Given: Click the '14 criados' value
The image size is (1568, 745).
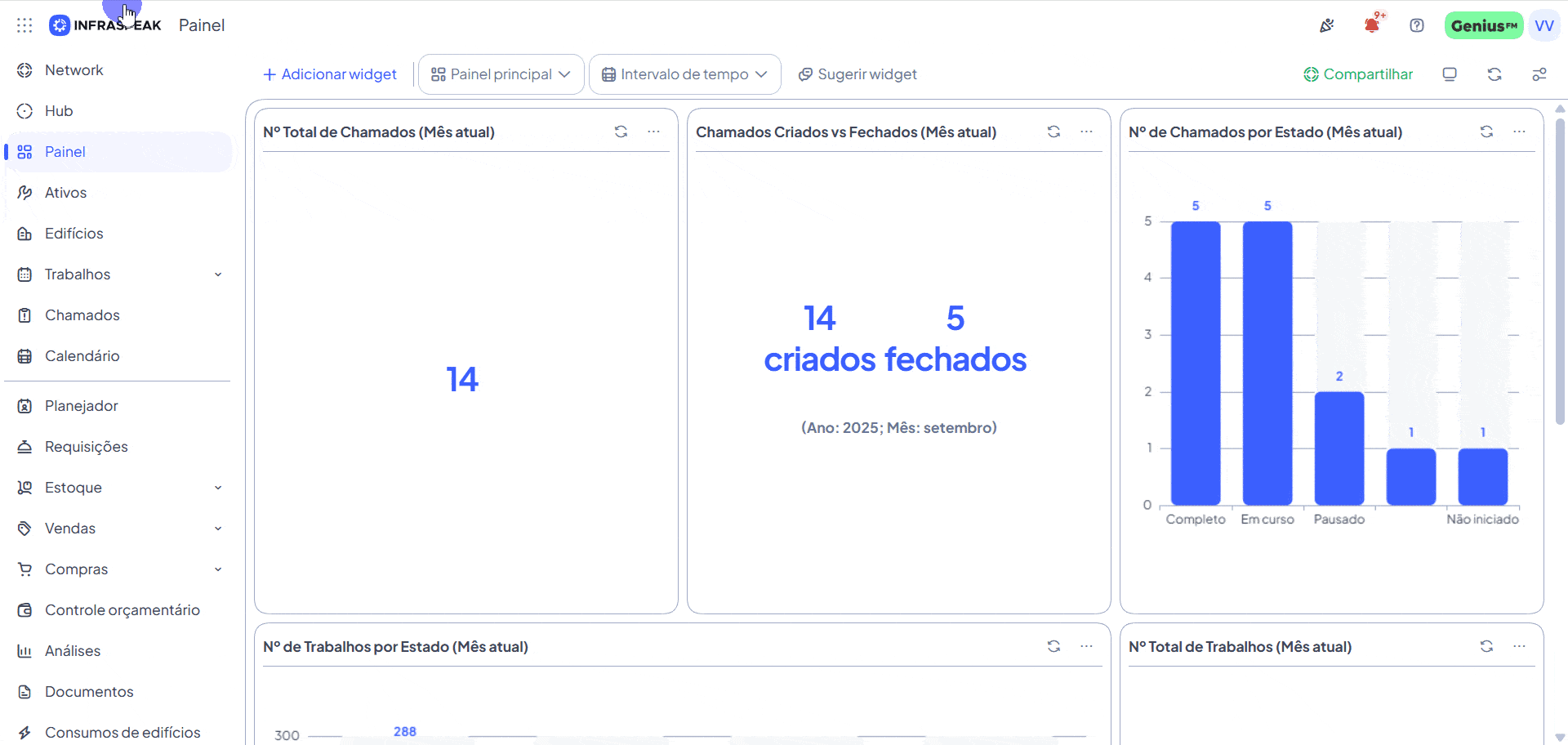Looking at the screenshot, I should [820, 339].
